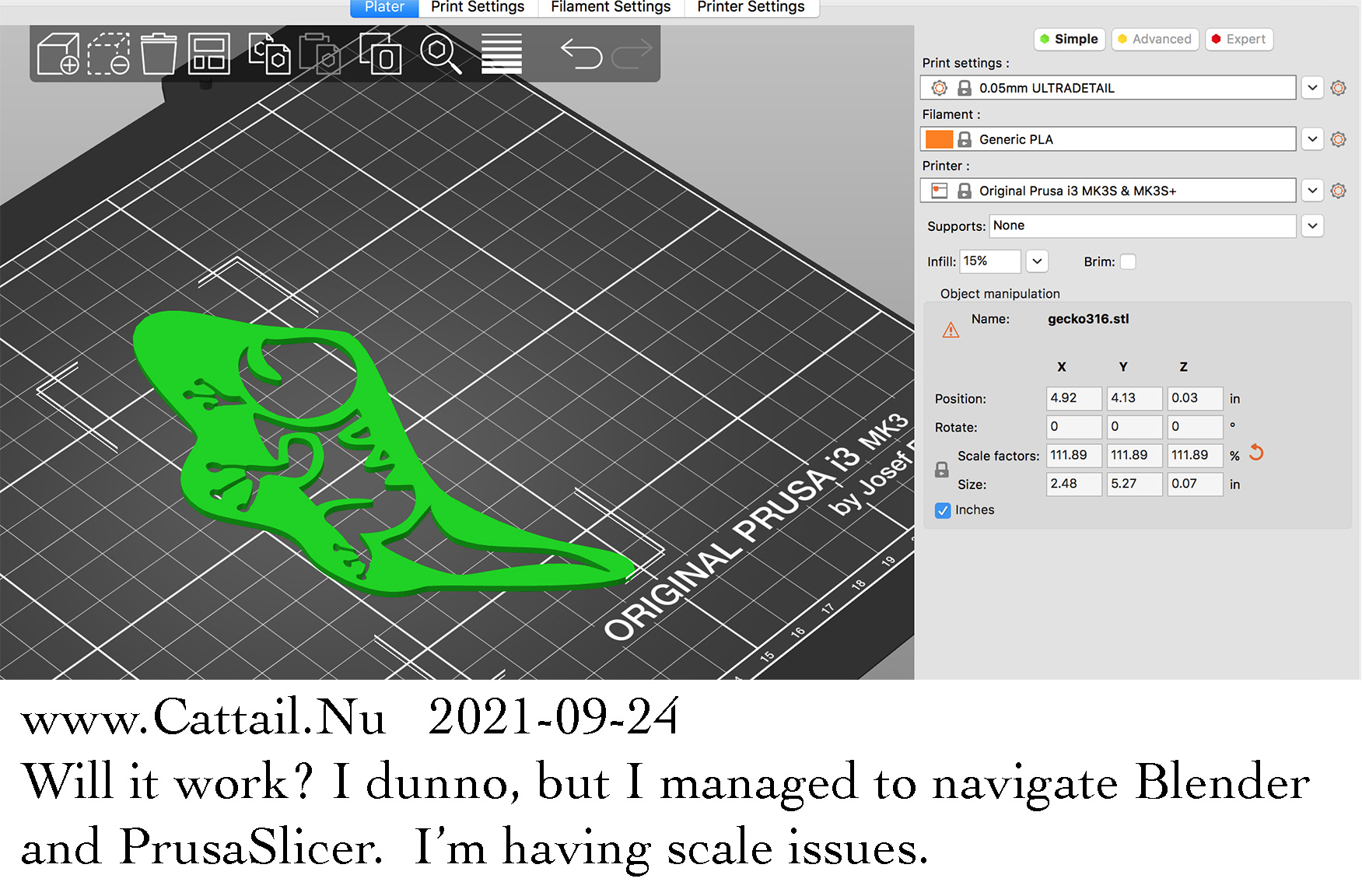This screenshot has width=1362, height=896.
Task: Expand the Supports dropdown arrow
Action: coord(1312,226)
